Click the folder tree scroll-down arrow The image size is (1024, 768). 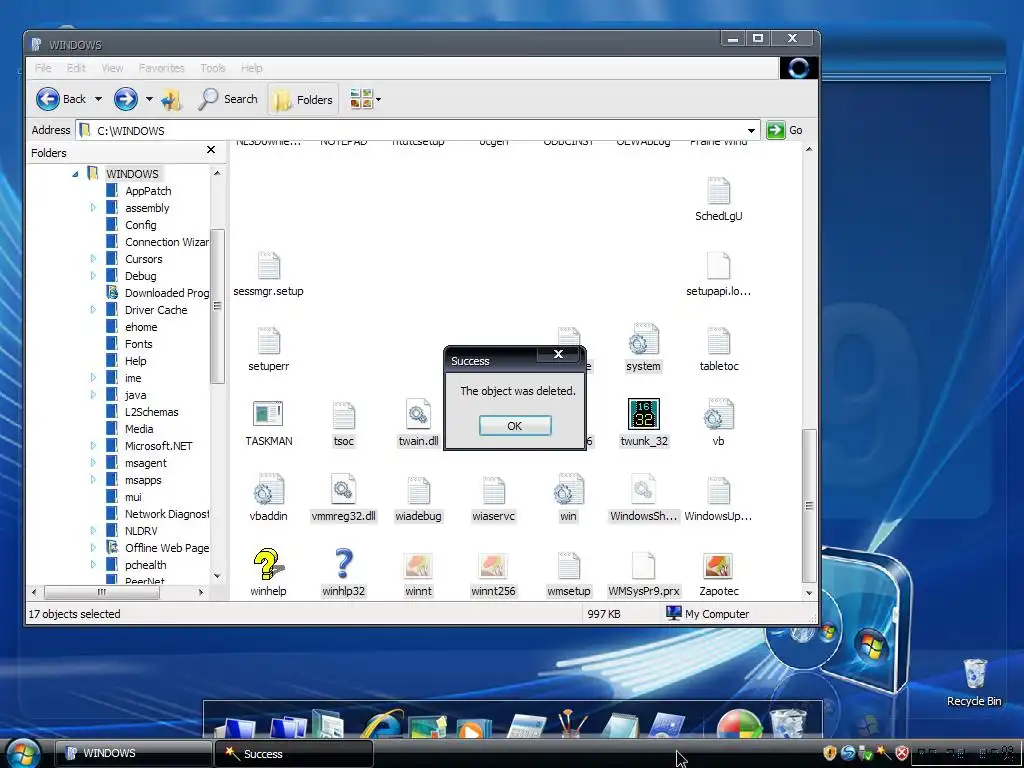click(x=217, y=576)
